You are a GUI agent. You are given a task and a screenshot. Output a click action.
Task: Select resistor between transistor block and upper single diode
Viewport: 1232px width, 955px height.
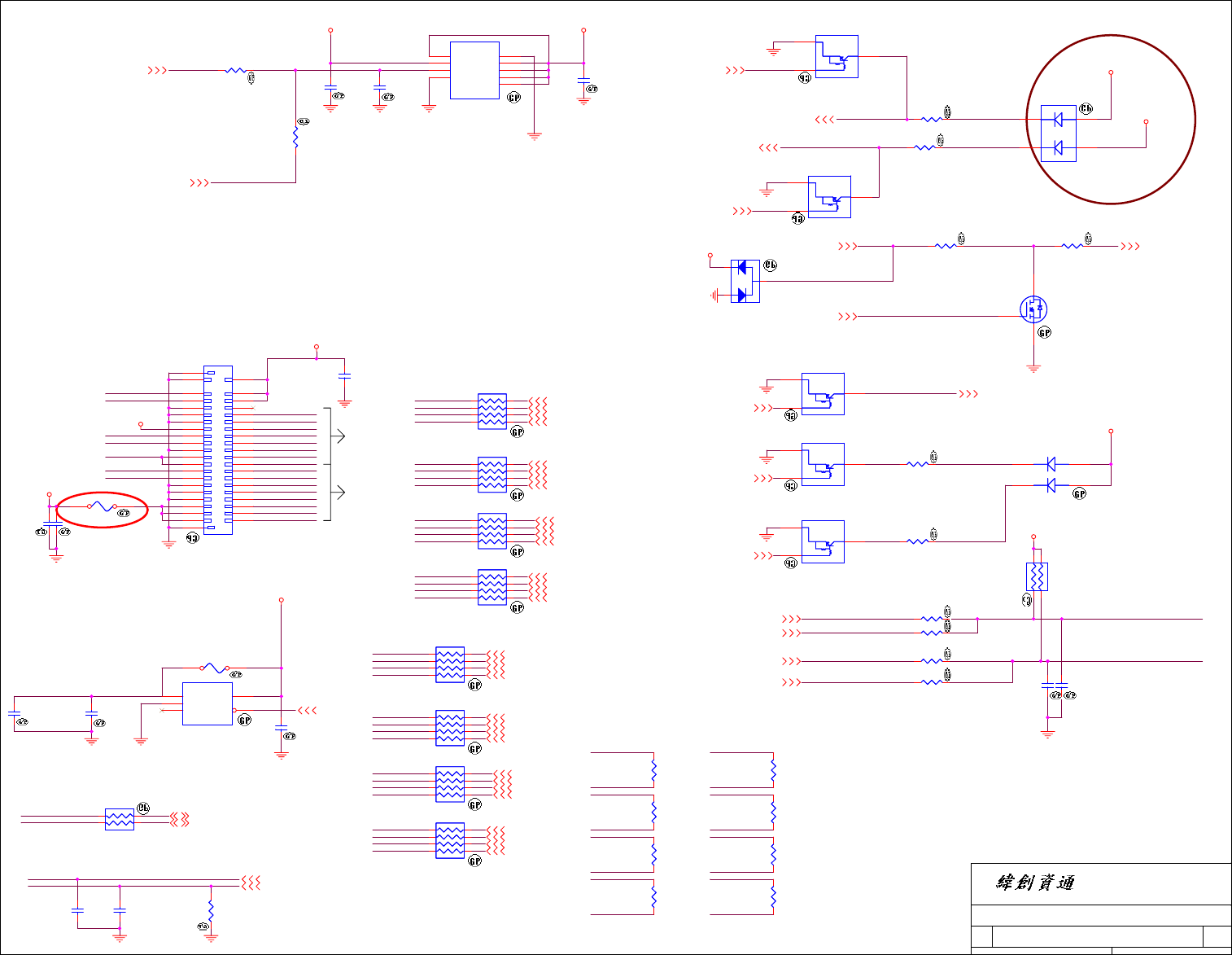click(918, 464)
